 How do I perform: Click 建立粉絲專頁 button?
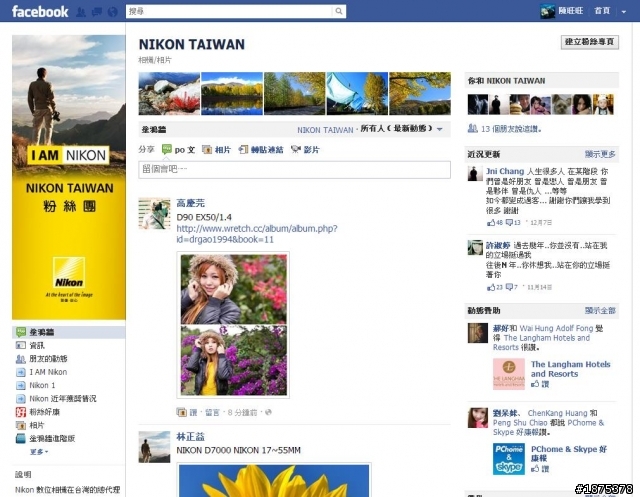[x=589, y=42]
